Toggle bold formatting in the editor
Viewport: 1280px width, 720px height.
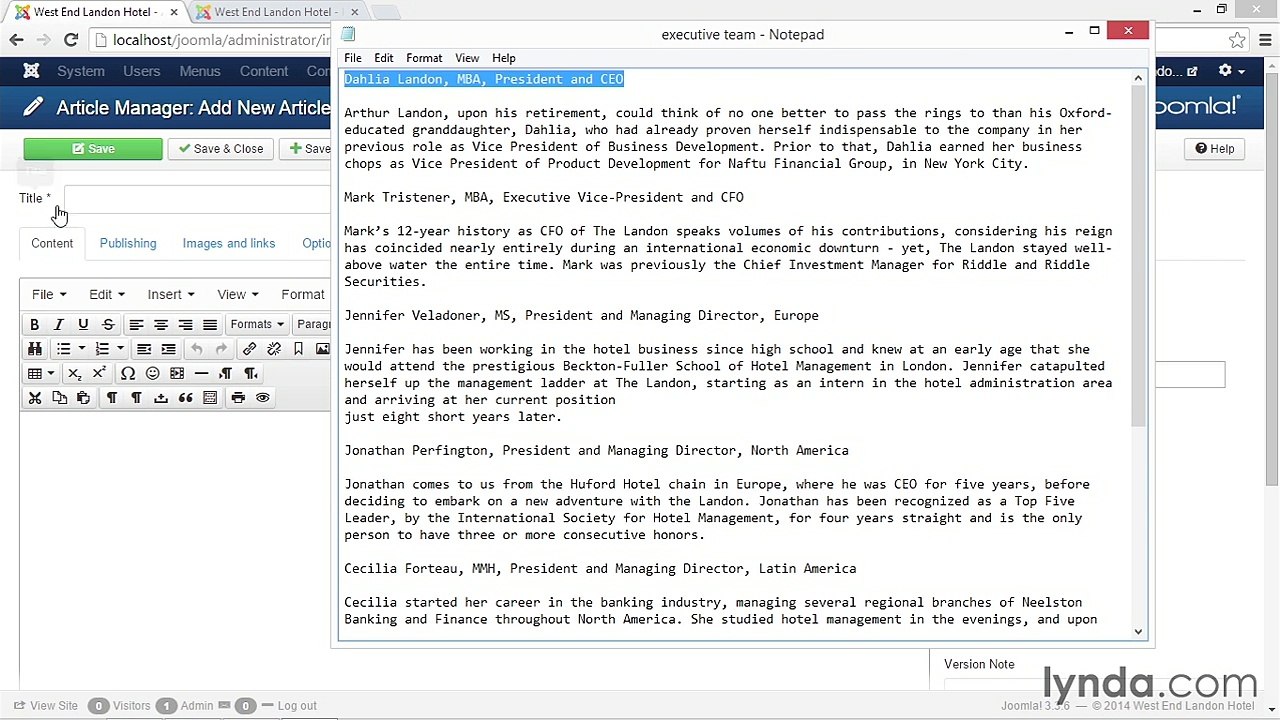point(34,324)
